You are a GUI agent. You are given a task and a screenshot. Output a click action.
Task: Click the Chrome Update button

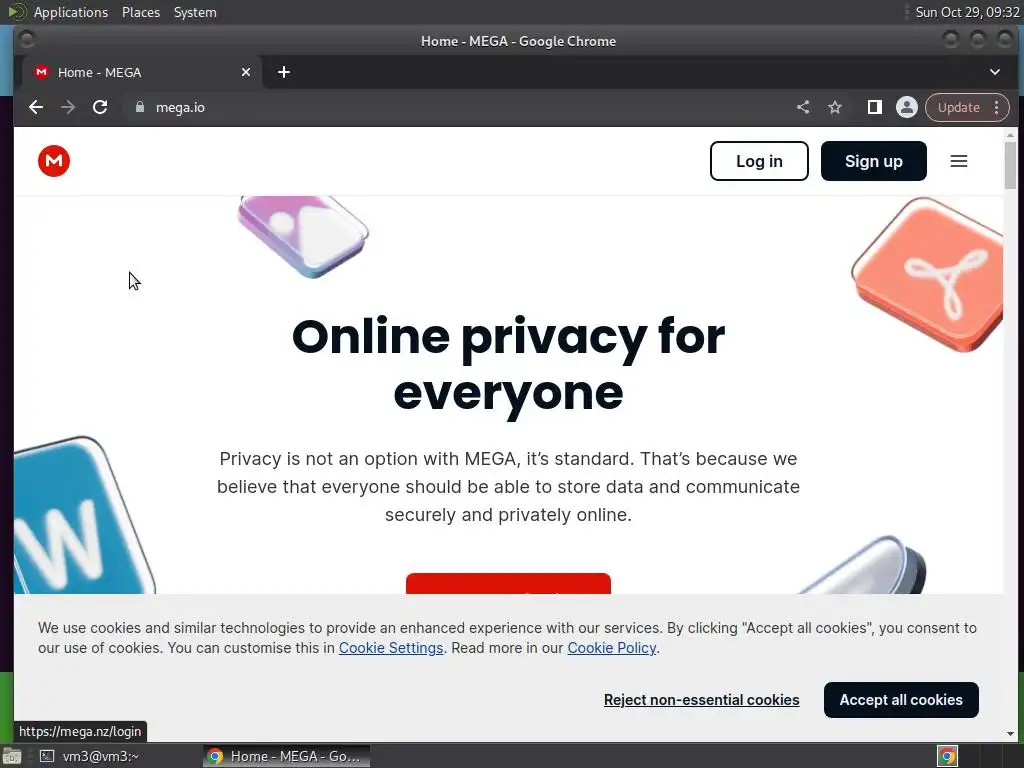tap(958, 107)
